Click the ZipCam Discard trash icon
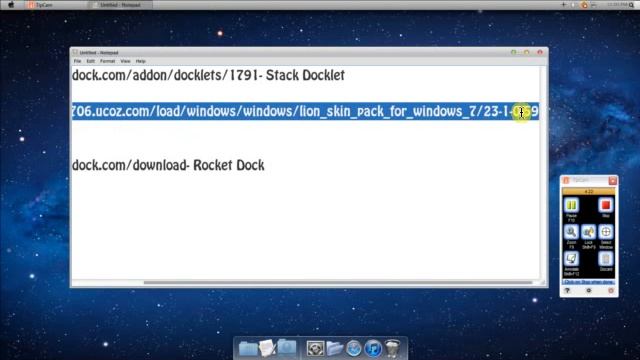This screenshot has height=360, width=640. pyautogui.click(x=606, y=258)
